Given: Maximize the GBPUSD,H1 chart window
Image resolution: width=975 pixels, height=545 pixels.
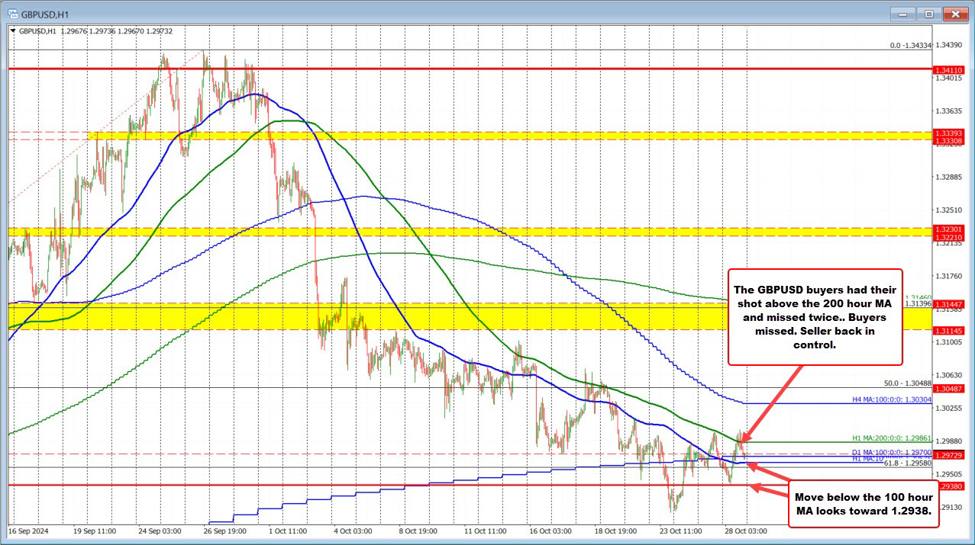Looking at the screenshot, I should click(927, 14).
